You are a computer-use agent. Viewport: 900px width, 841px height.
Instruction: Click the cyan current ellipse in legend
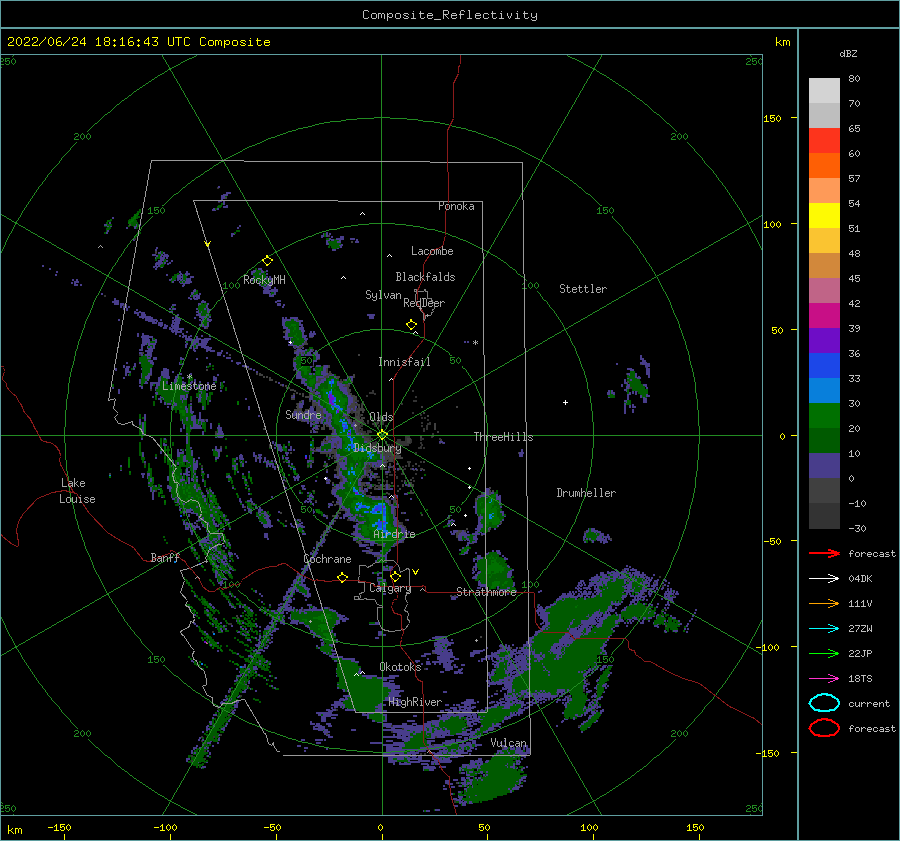tap(824, 703)
